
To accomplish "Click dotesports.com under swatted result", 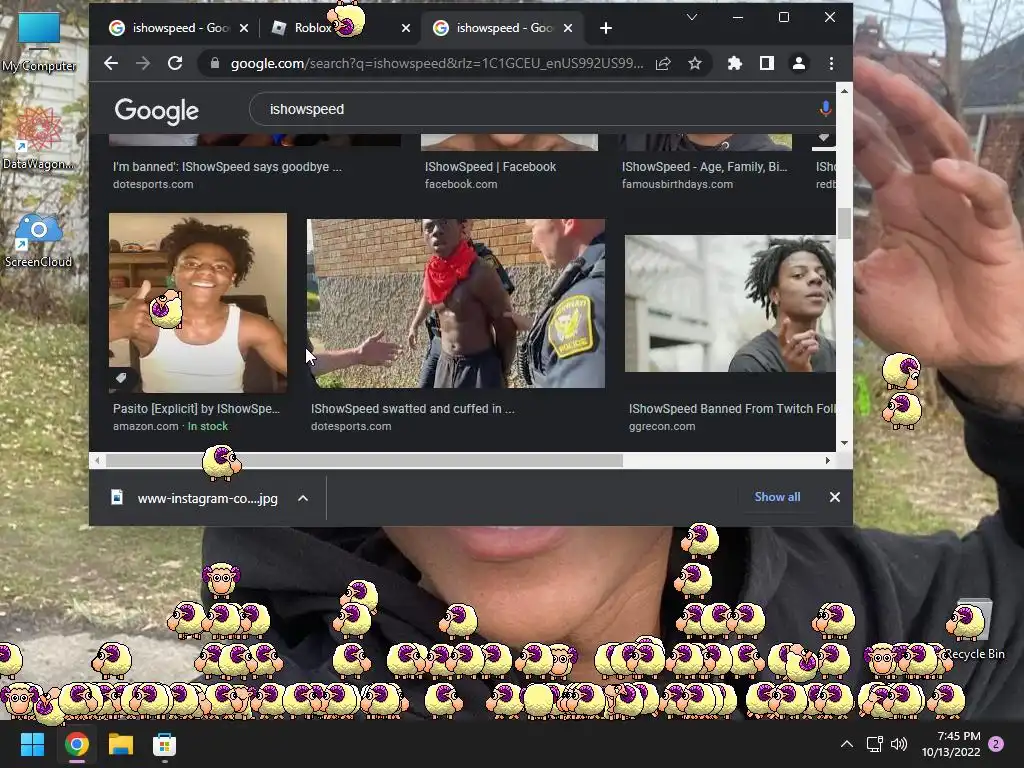I will tap(351, 426).
